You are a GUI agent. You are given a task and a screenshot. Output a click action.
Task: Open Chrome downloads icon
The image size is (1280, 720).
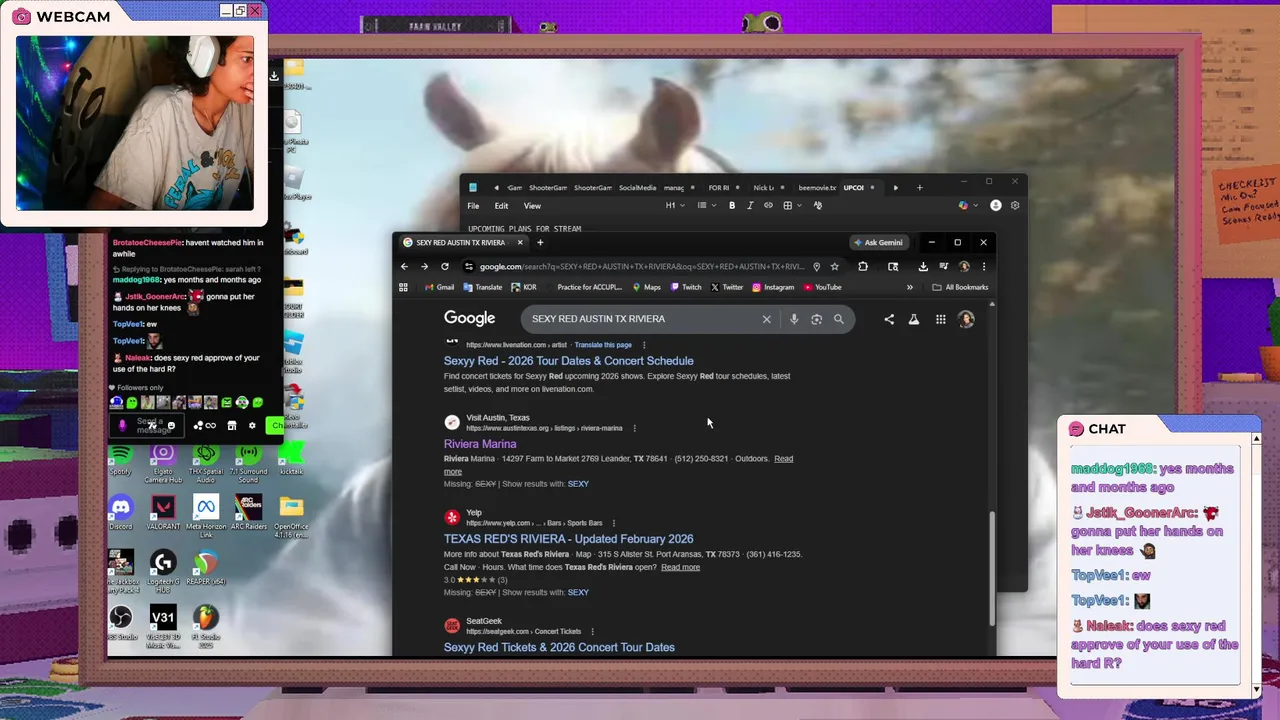(x=923, y=267)
